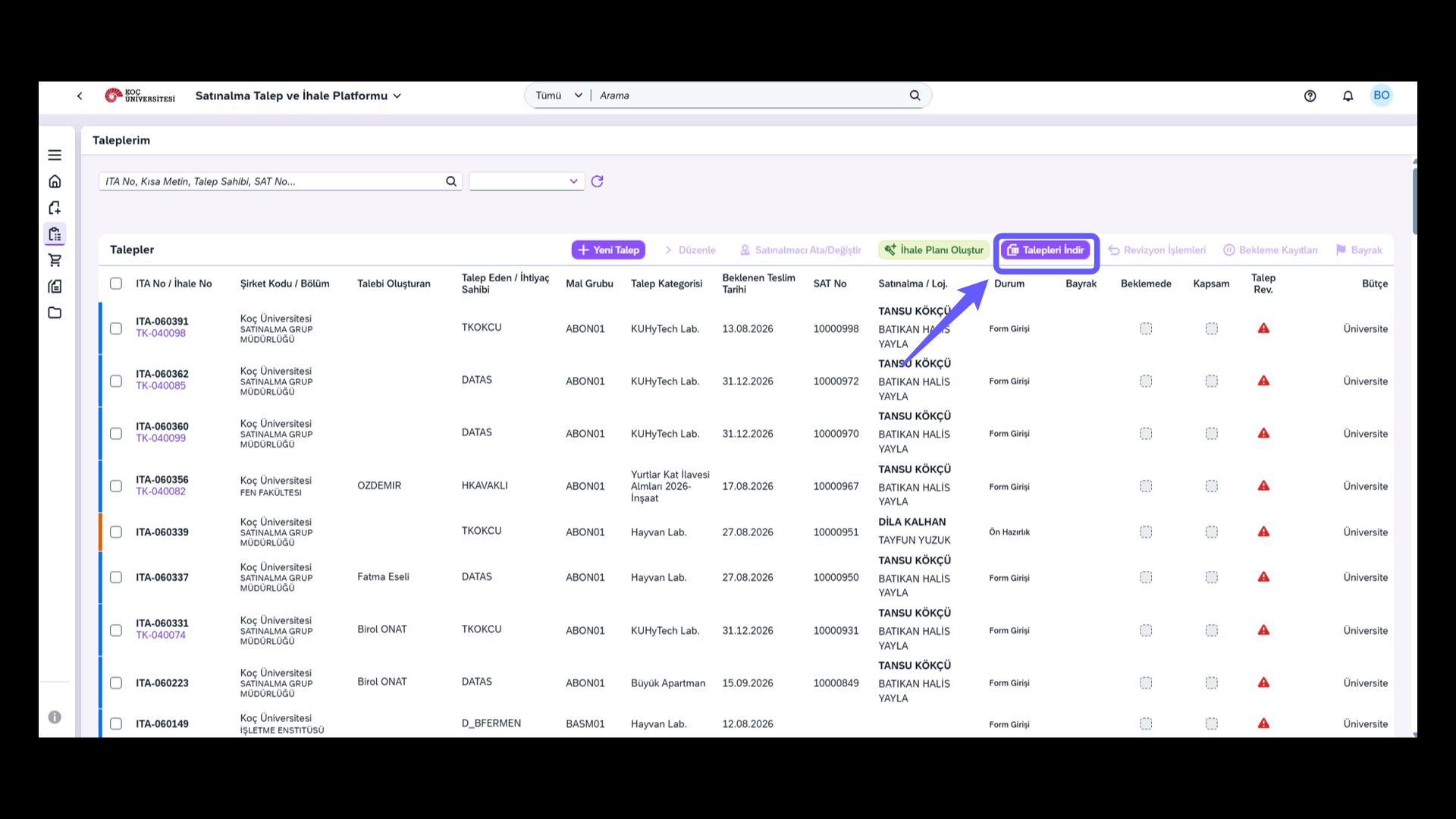Open link TK-040098
This screenshot has width=1456, height=819.
(x=161, y=333)
